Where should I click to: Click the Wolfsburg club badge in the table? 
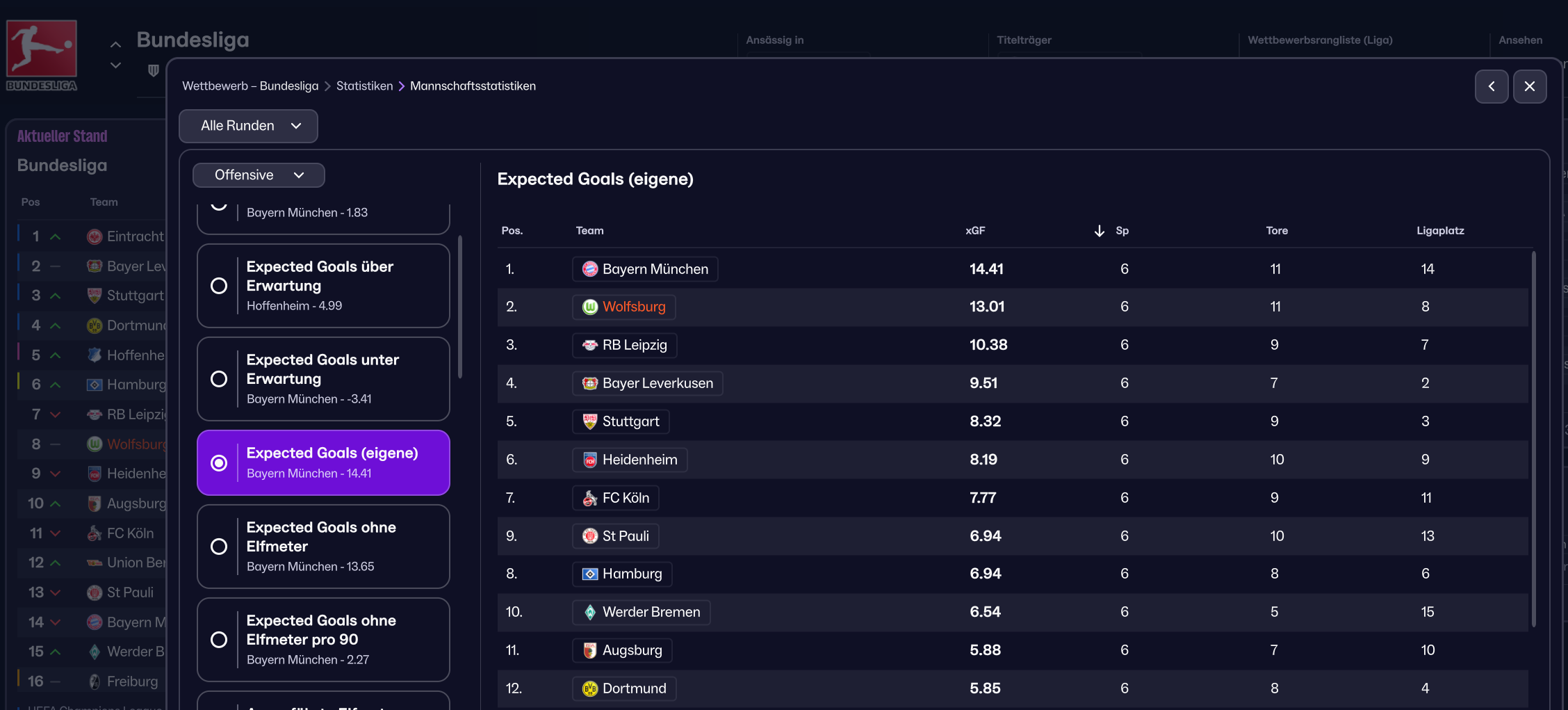tap(589, 307)
